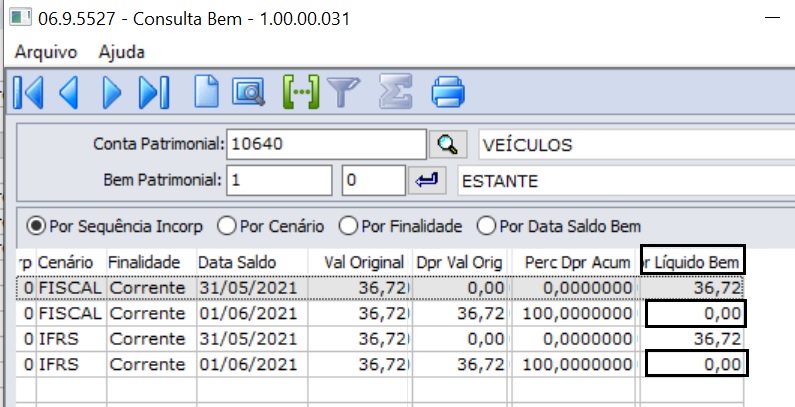Viewport: 795px width, 407px height.
Task: Click the Perc Dpr Acum column header
Action: (573, 263)
